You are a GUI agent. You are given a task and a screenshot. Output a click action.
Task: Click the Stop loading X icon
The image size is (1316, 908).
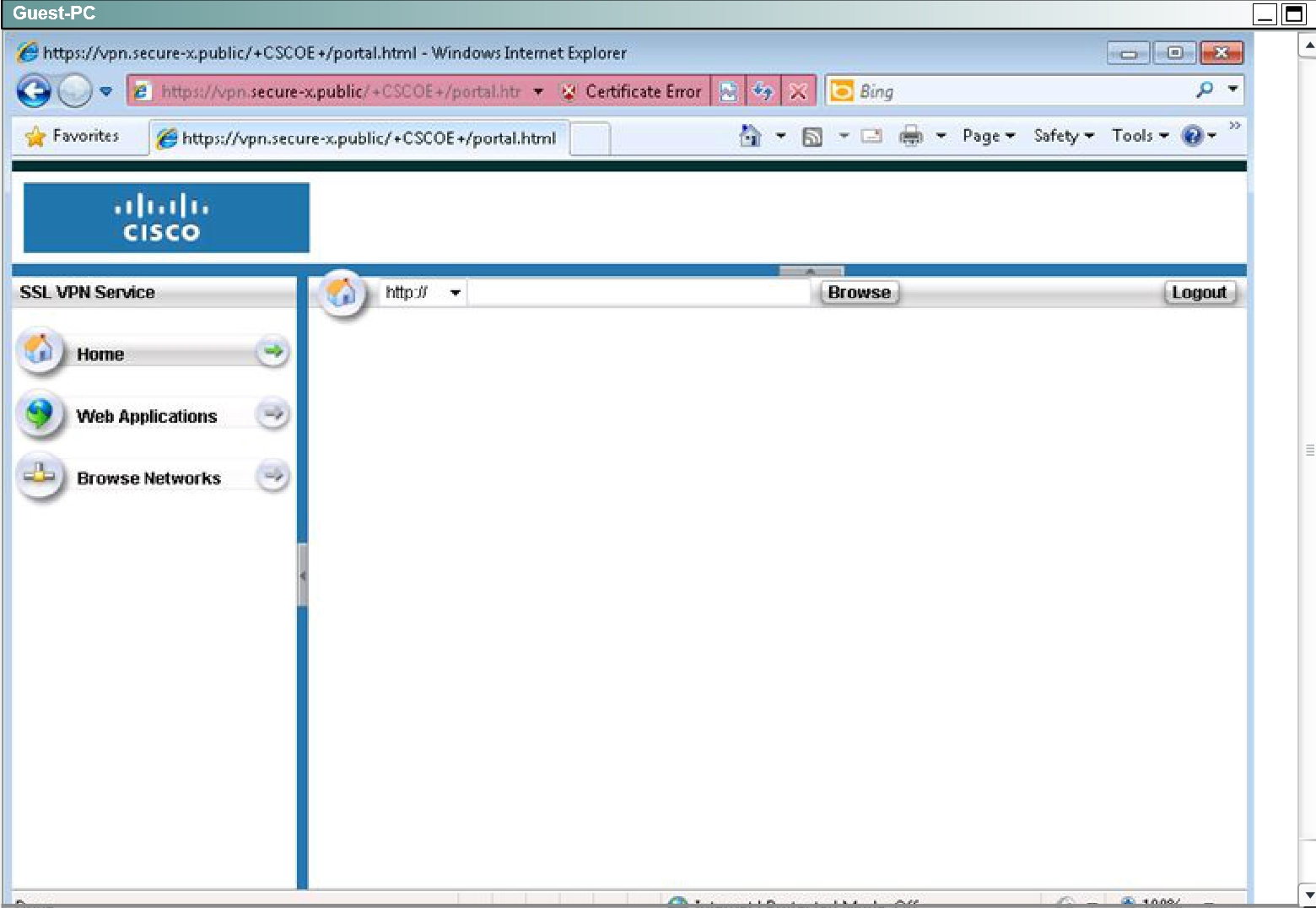pyautogui.click(x=798, y=91)
